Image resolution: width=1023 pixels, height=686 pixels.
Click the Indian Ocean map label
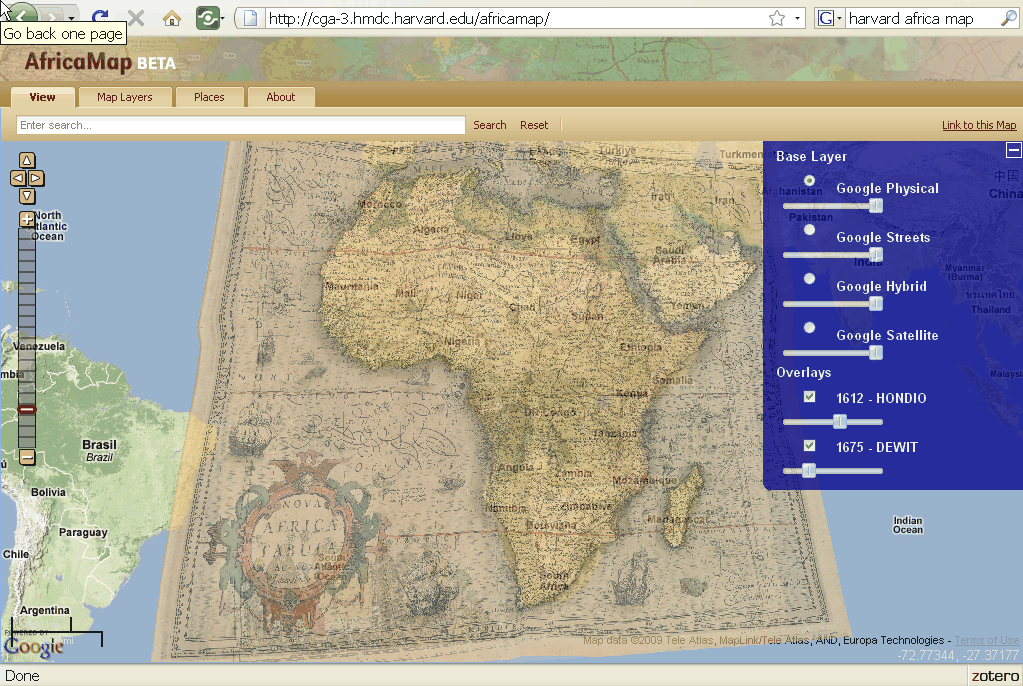908,525
